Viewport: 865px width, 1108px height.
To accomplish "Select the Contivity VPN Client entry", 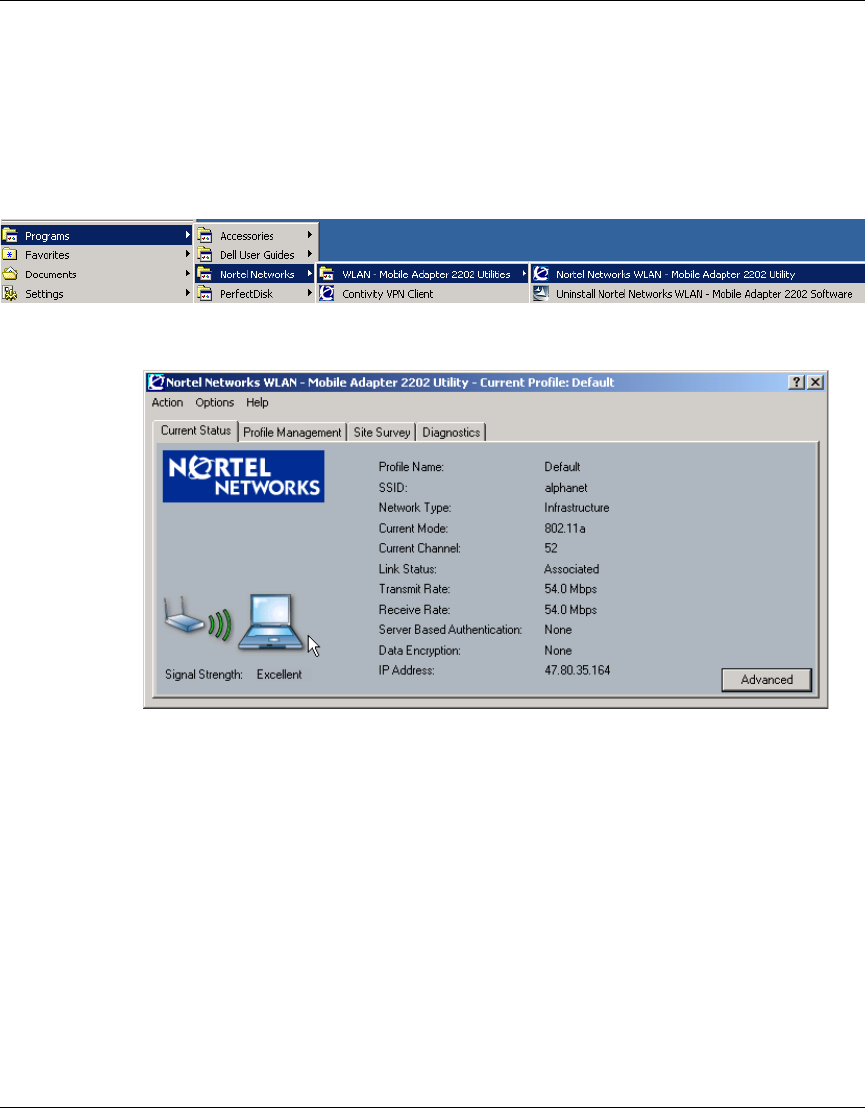I will [x=422, y=293].
